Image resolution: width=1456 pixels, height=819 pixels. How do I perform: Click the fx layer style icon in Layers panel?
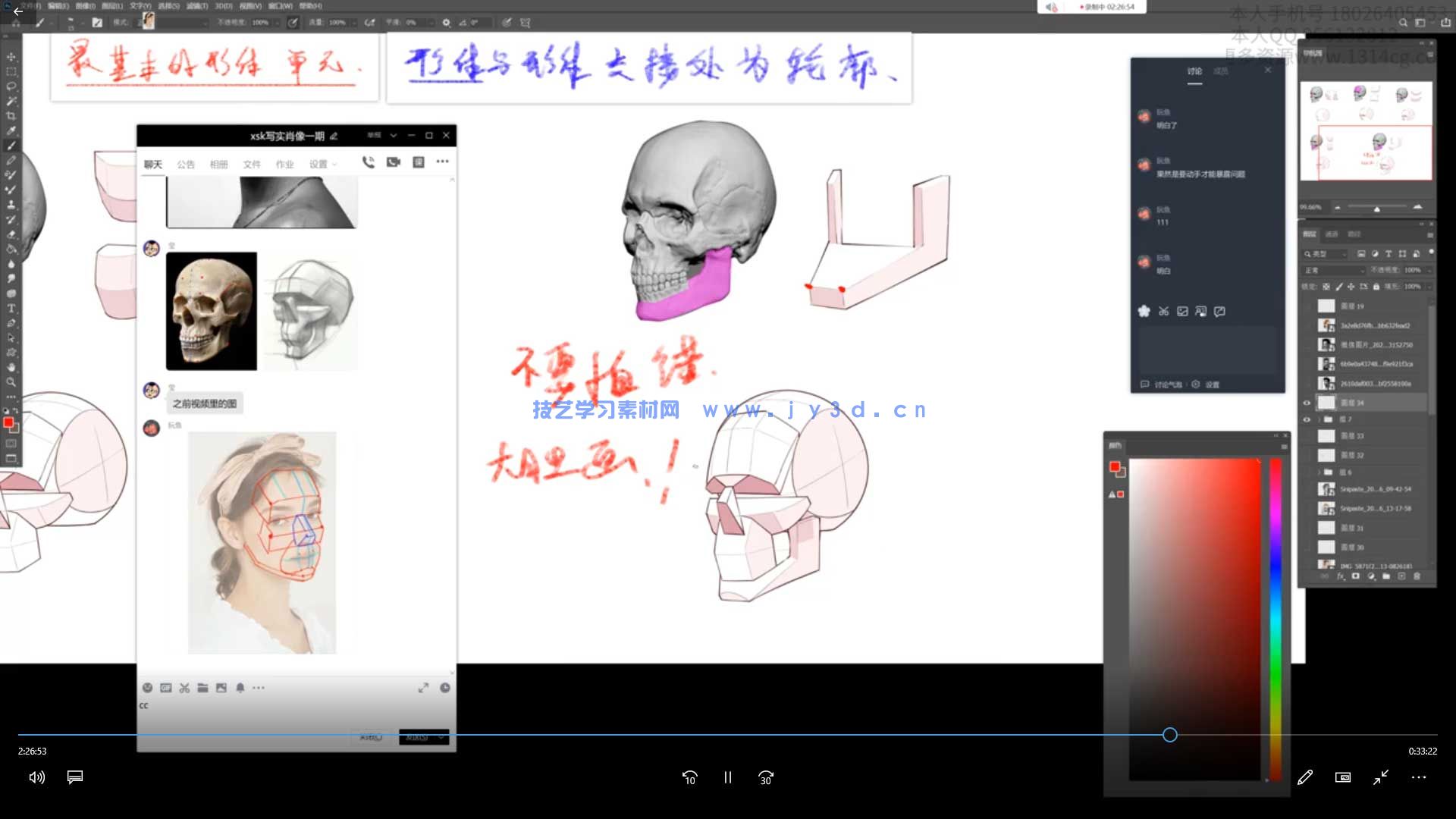pyautogui.click(x=1340, y=576)
